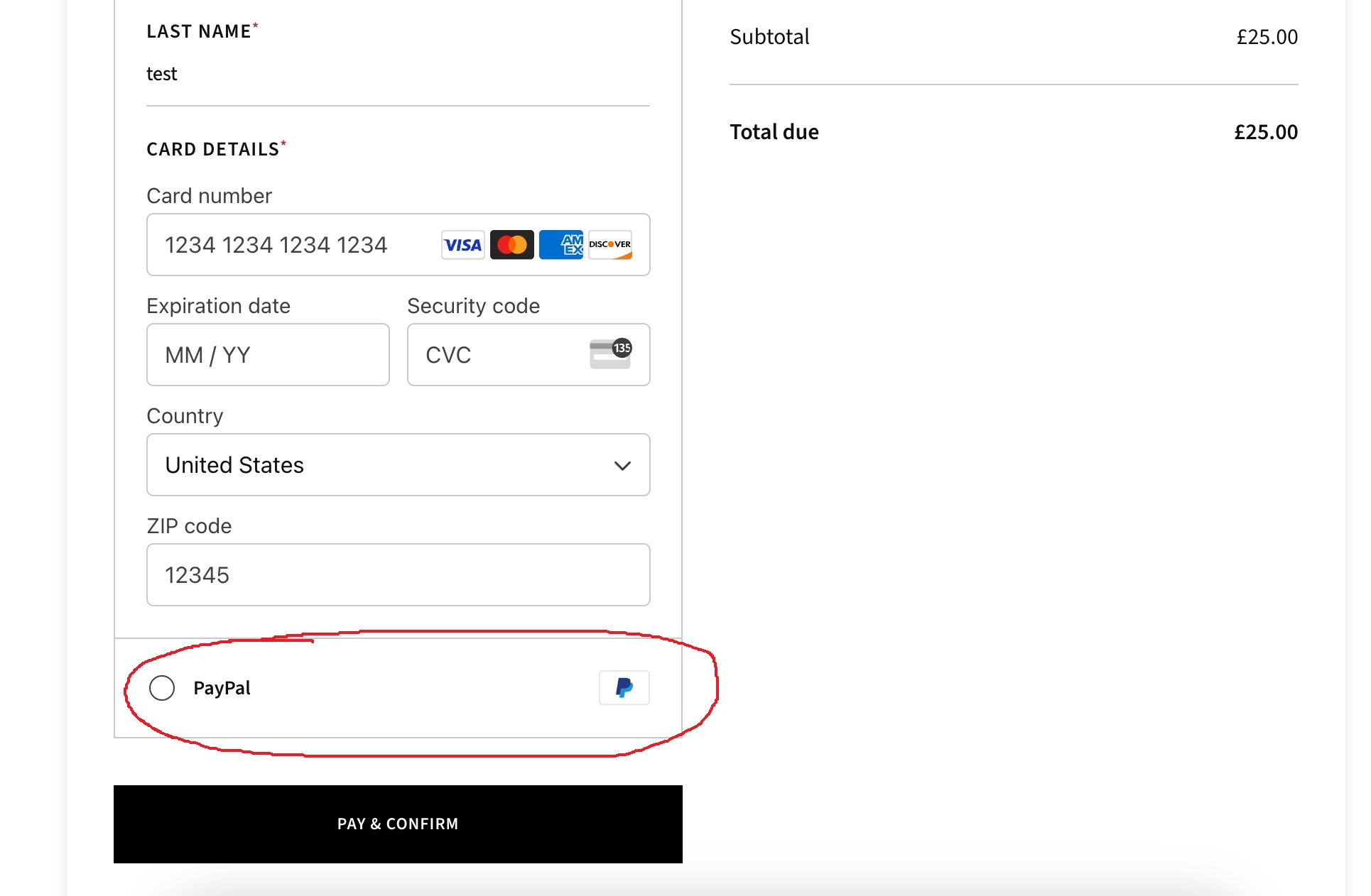The image size is (1371, 896).
Task: Click the Subtotal amount £25.00
Action: click(x=1267, y=36)
